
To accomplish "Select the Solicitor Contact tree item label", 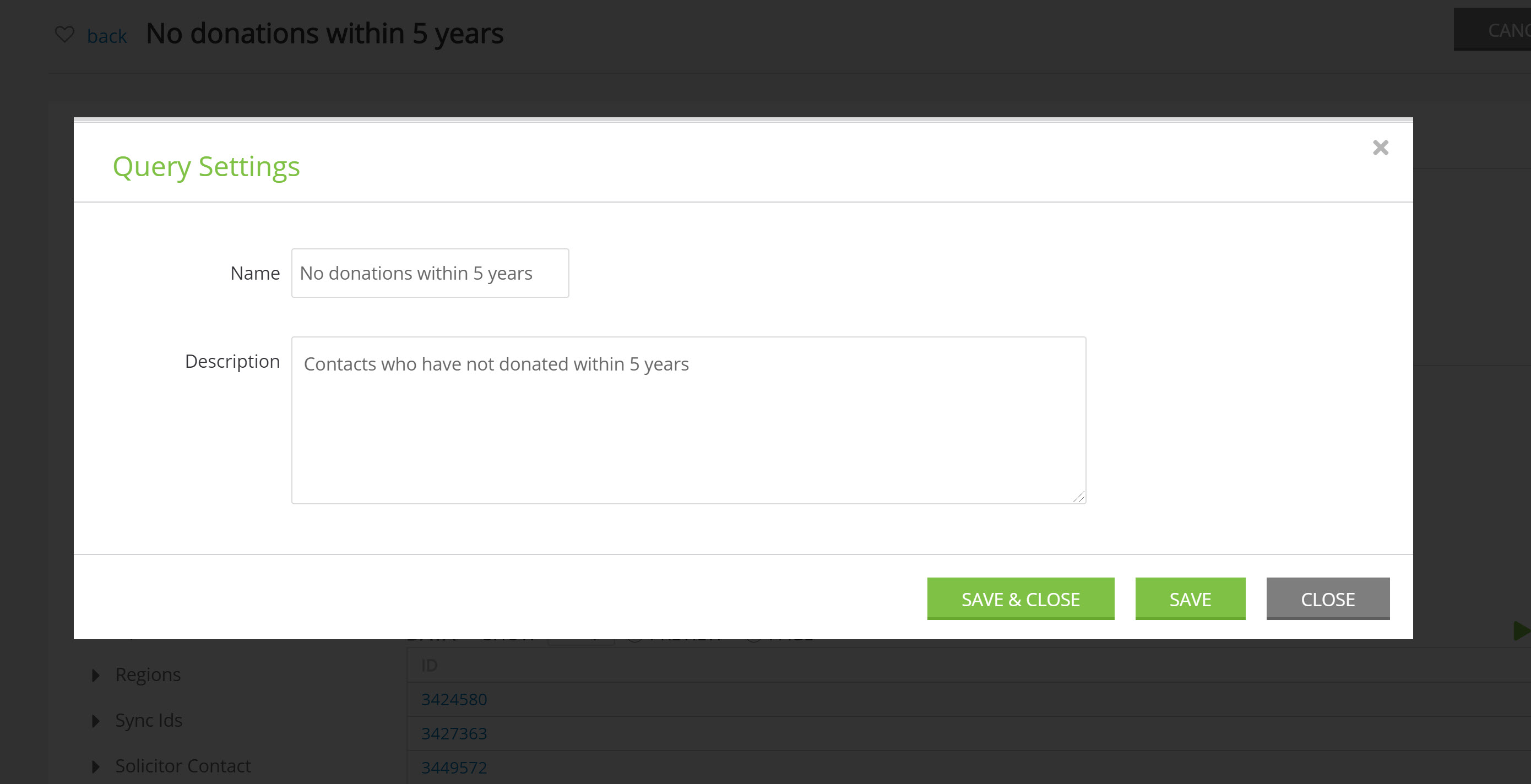I will [183, 766].
